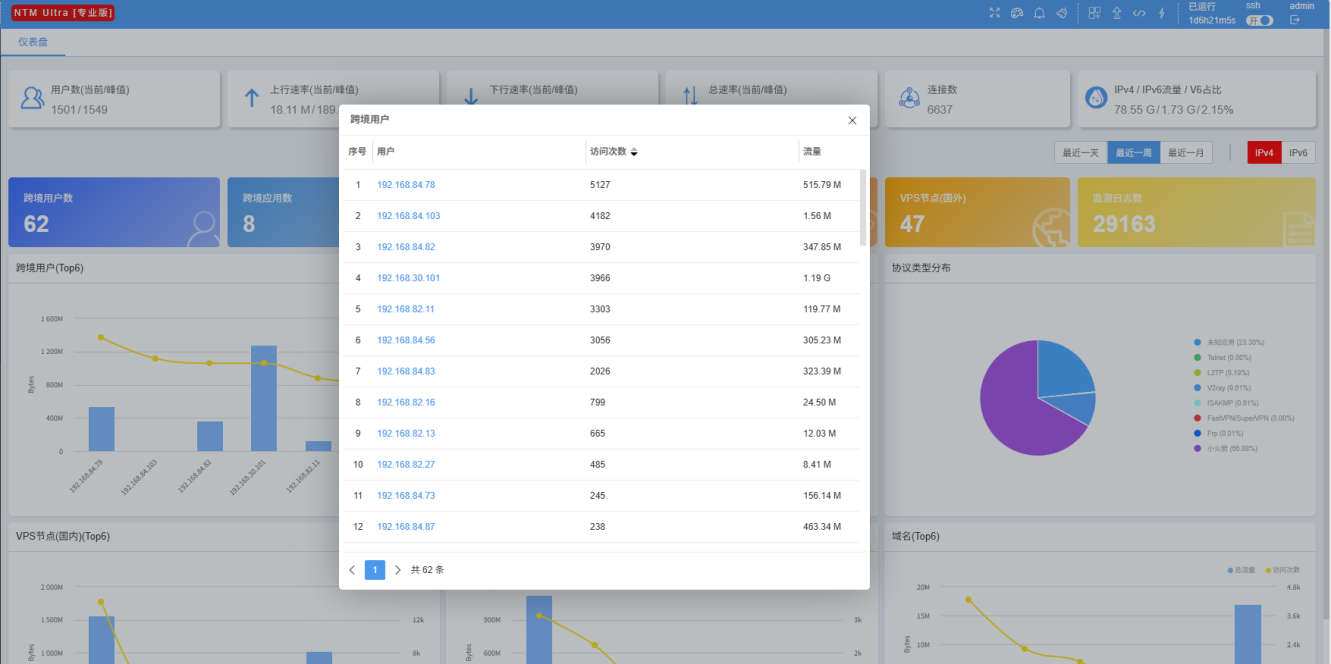Toggle Telnet legend entry
This screenshot has height=664, width=1331.
[1222, 357]
